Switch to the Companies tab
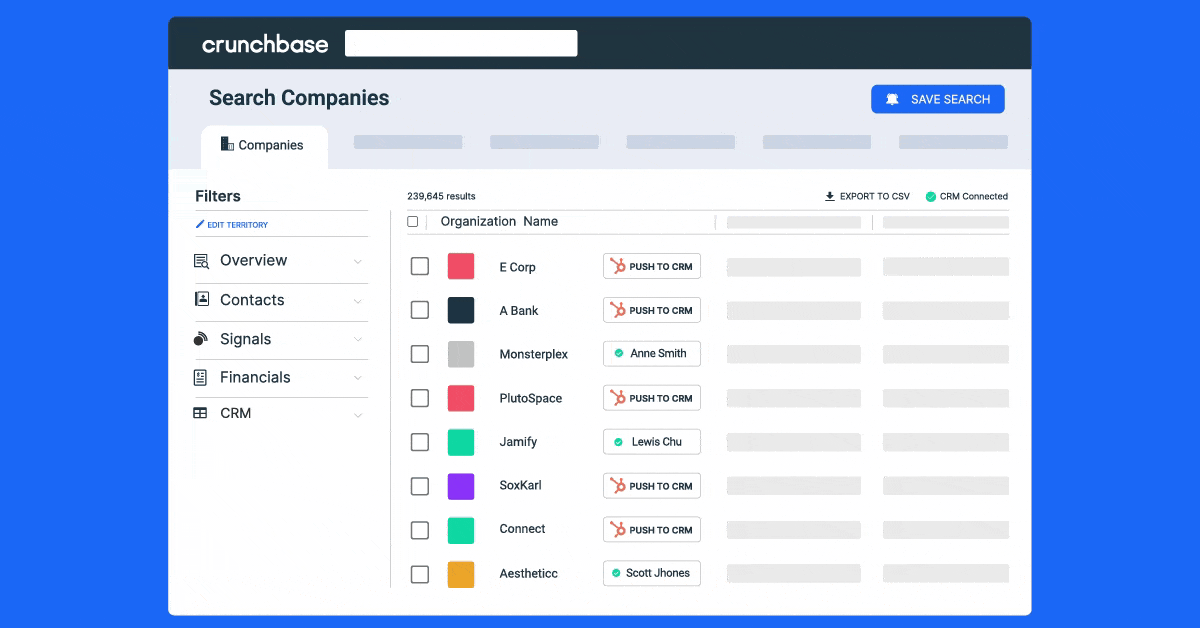The height and width of the screenshot is (628, 1200). pos(264,145)
